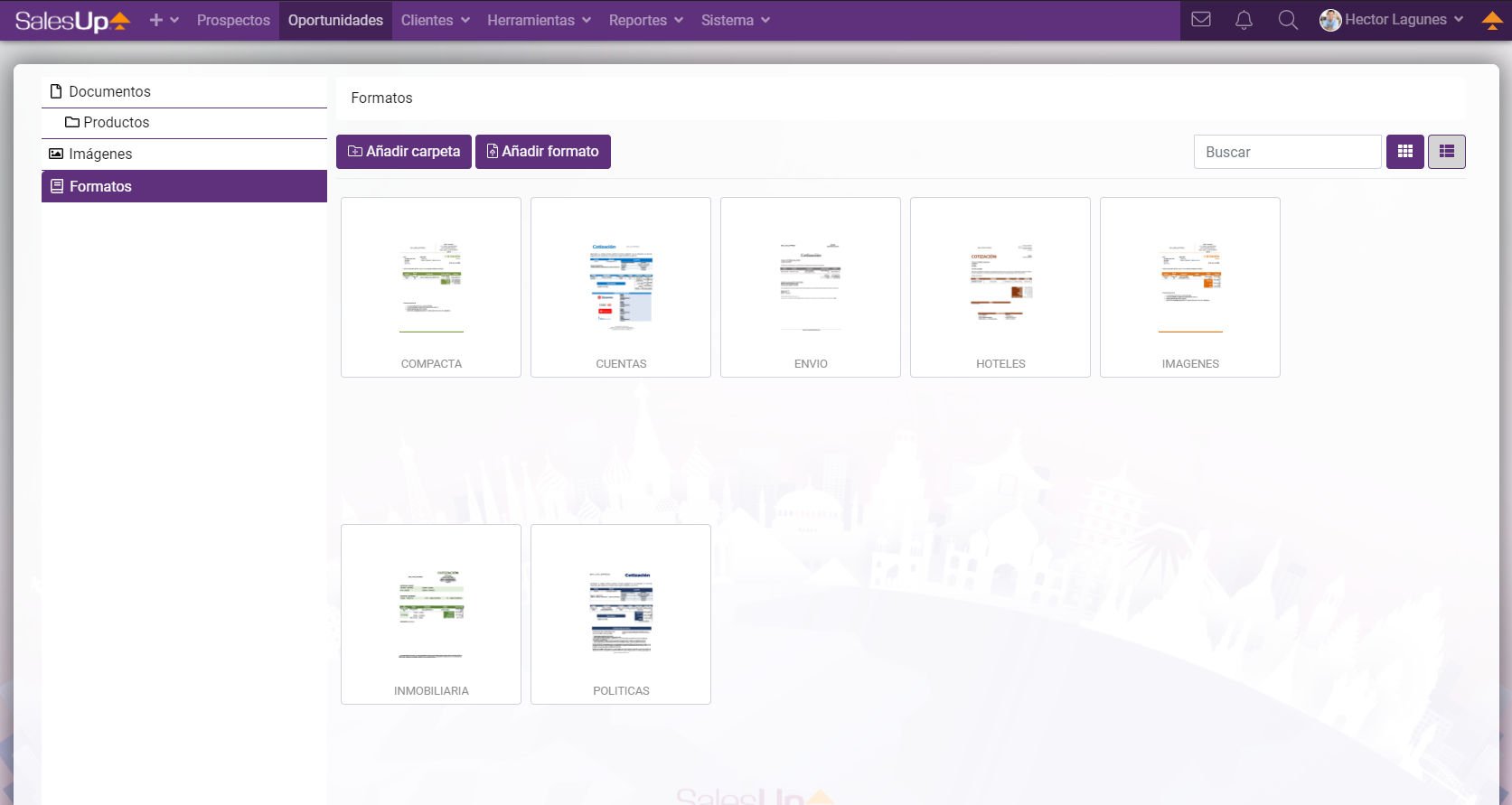Open the INMOBILIARIA format thumbnail
This screenshot has width=1512, height=805.
pos(431,614)
